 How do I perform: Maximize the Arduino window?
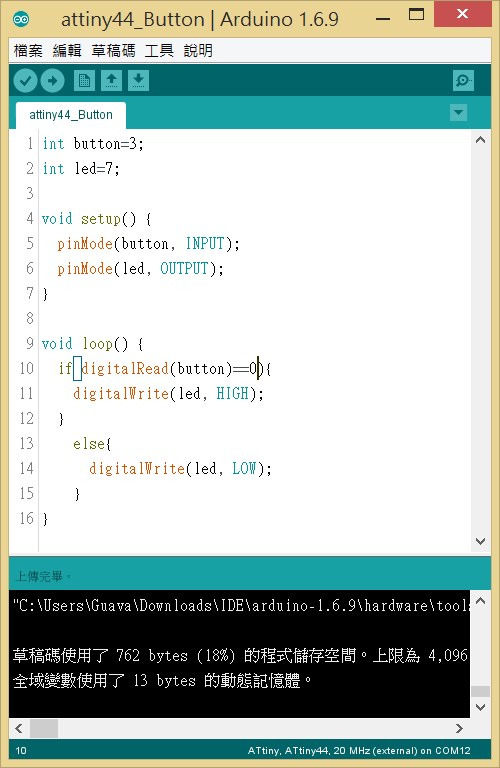416,15
